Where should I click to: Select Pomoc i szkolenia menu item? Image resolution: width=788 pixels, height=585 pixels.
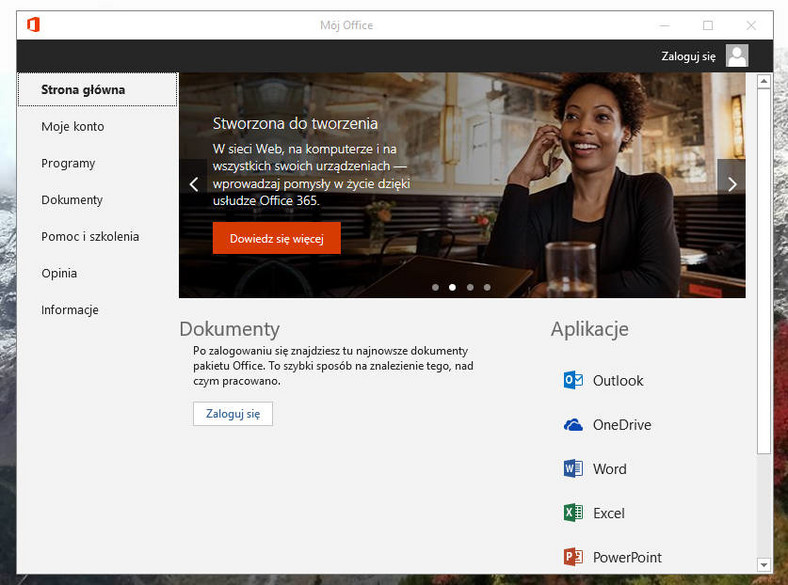90,237
